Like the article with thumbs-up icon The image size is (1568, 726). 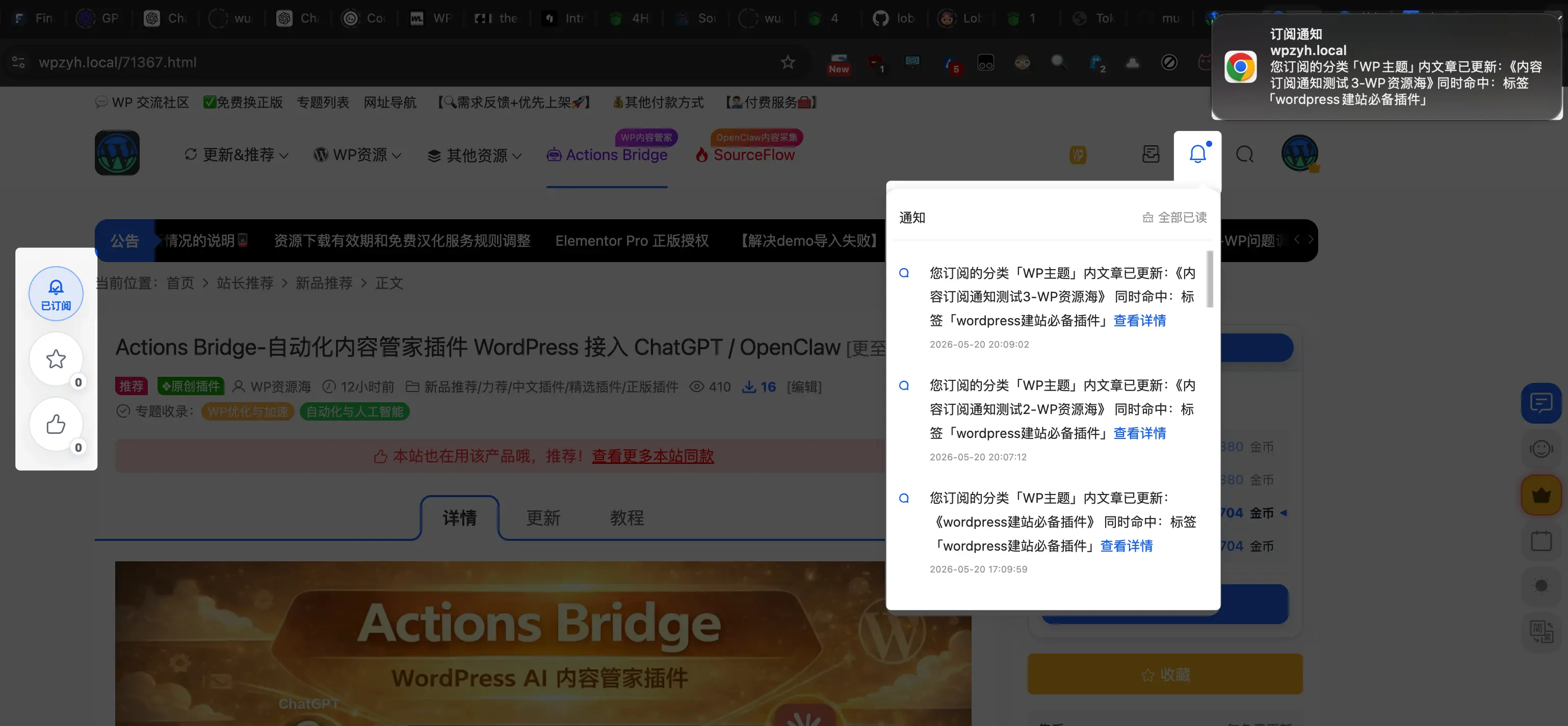click(x=56, y=424)
